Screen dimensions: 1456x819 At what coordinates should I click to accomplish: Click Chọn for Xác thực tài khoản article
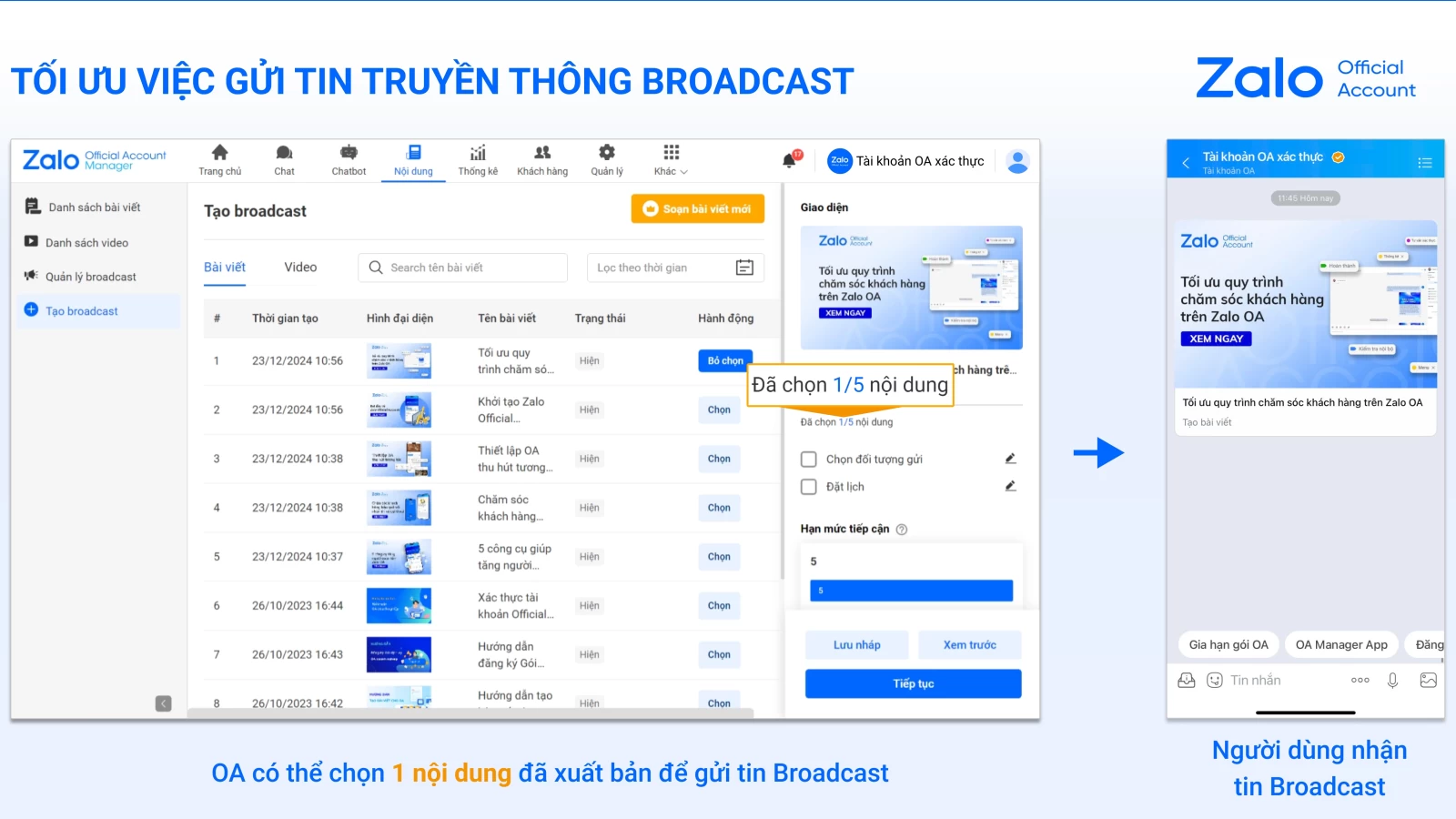(x=719, y=606)
